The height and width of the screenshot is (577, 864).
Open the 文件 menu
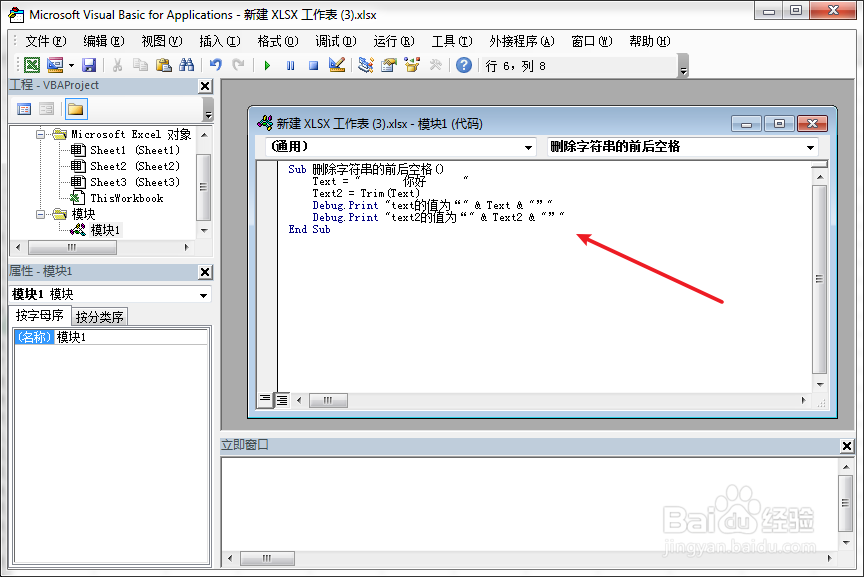click(x=46, y=41)
